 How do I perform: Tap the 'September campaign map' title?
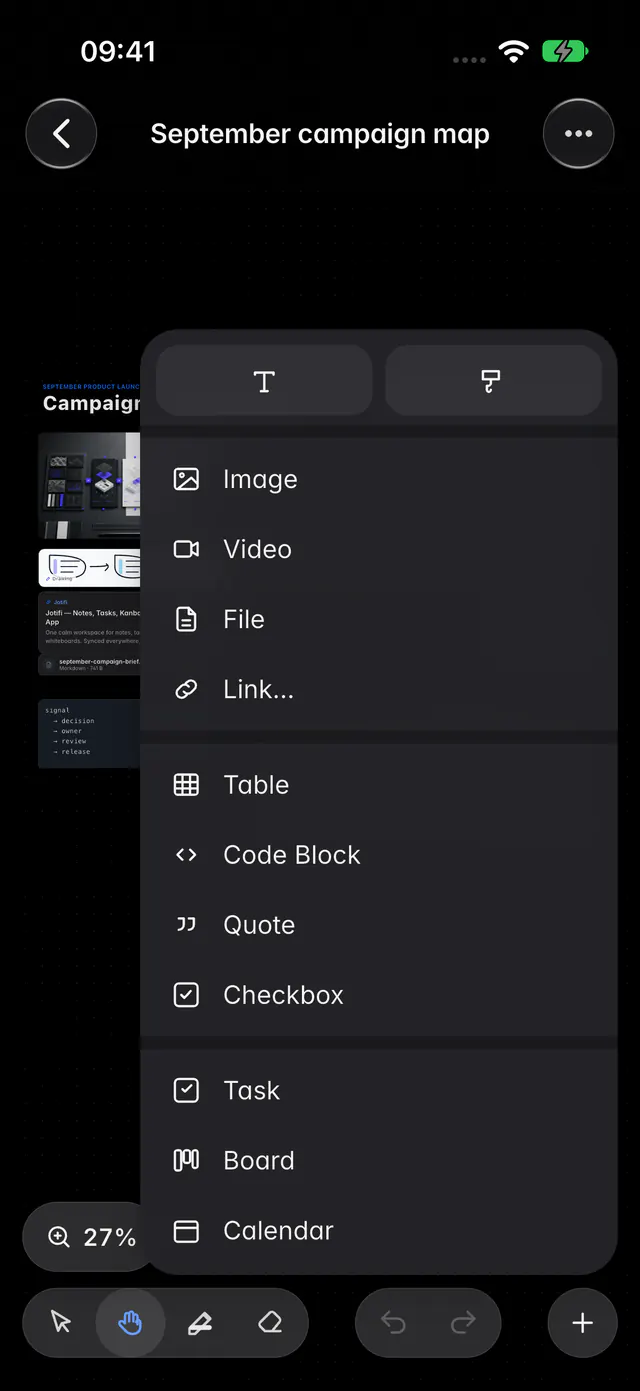coord(320,134)
